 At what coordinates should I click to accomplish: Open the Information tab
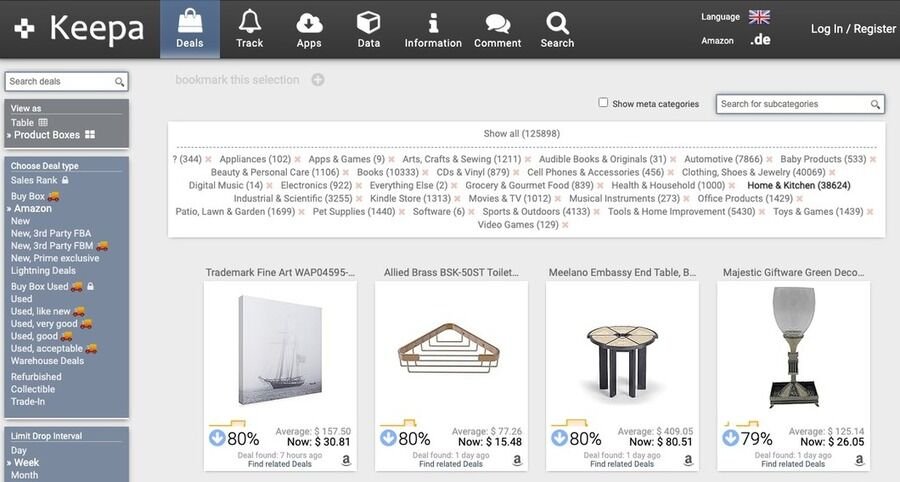click(x=433, y=29)
